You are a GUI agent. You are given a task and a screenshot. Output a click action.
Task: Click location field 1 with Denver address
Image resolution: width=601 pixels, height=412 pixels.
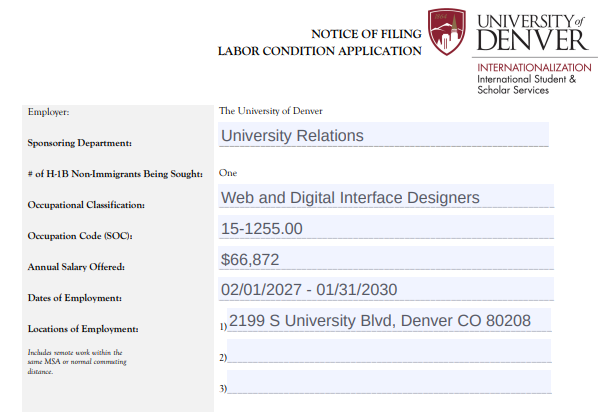[389, 320]
